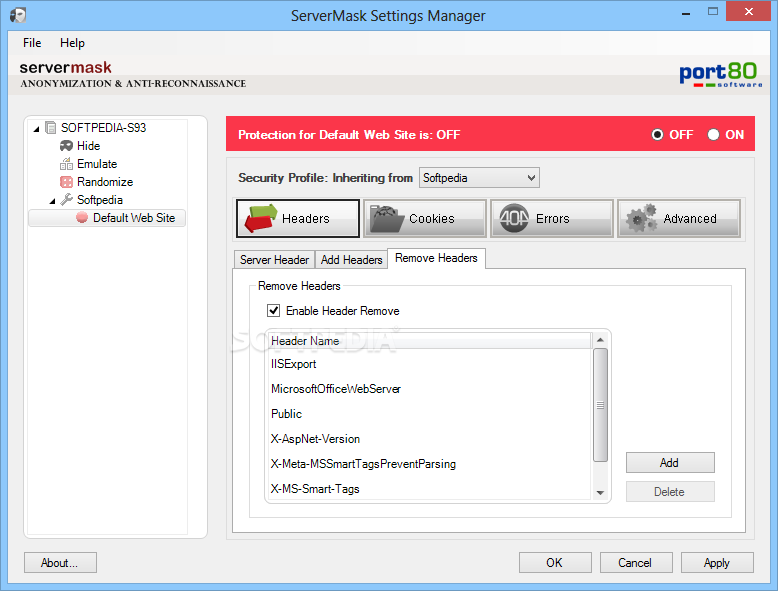This screenshot has height=591, width=778.
Task: Click the Randomize profile dice icon
Action: (66, 182)
